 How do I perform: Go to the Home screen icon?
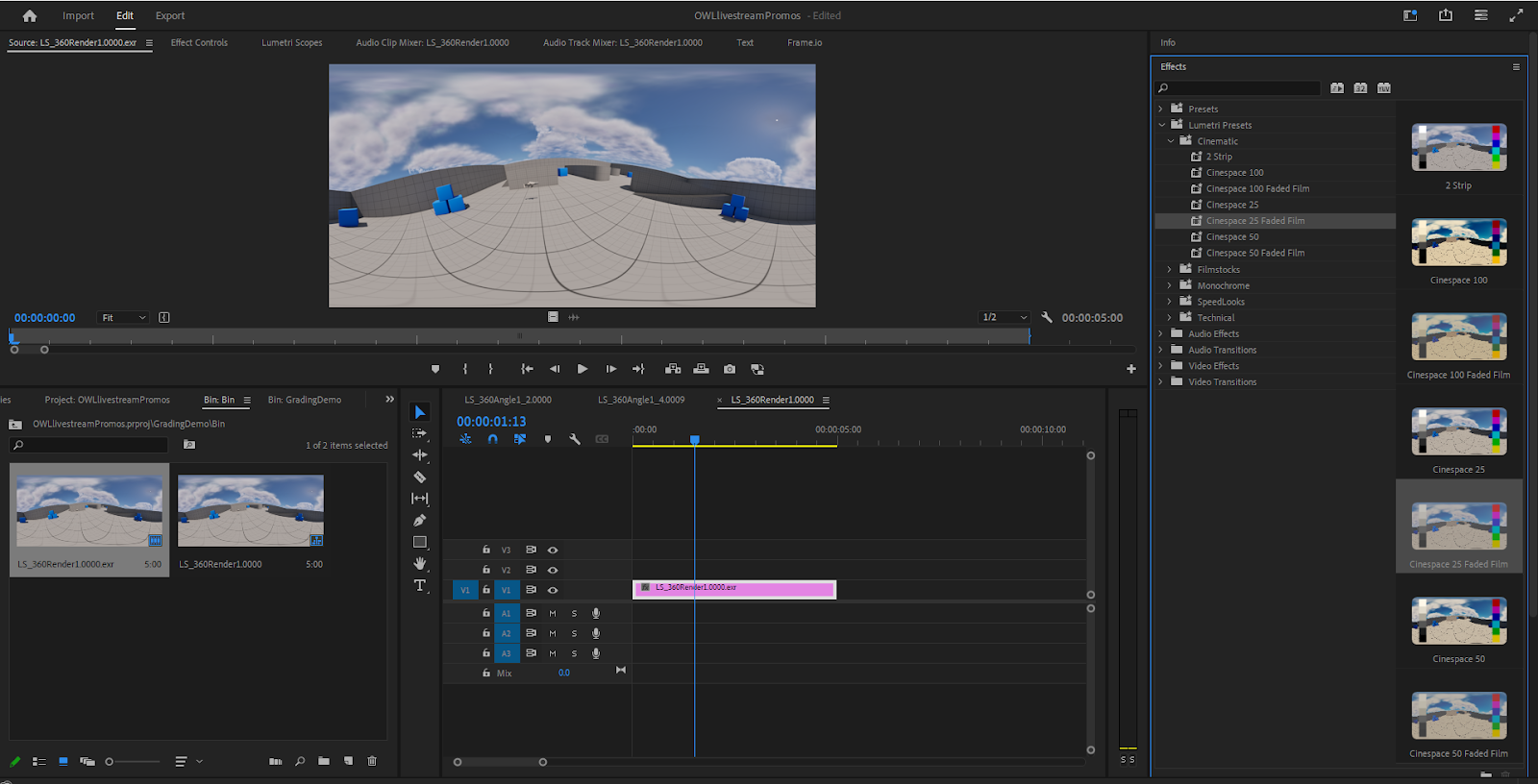coord(30,15)
